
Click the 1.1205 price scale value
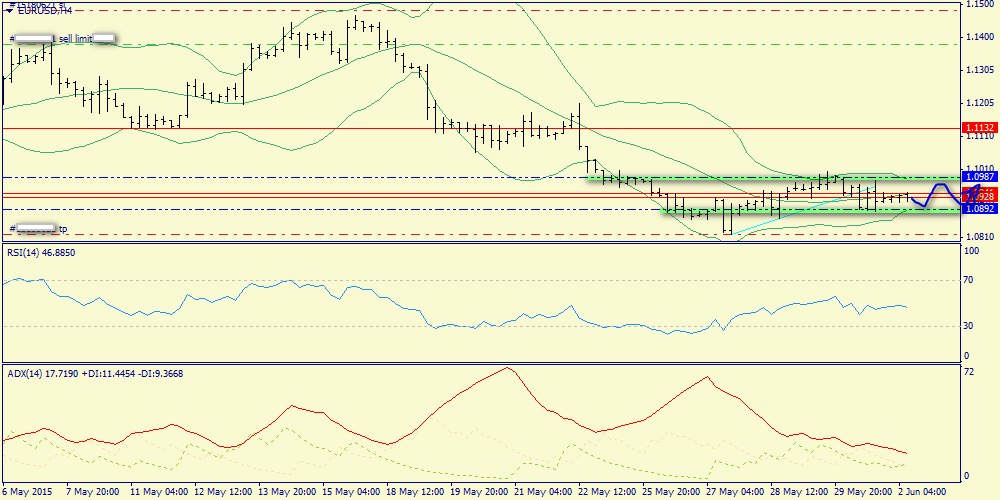pyautogui.click(x=980, y=103)
